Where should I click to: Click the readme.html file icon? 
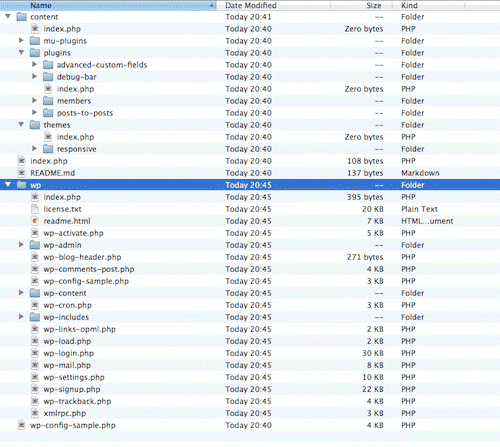point(35,221)
